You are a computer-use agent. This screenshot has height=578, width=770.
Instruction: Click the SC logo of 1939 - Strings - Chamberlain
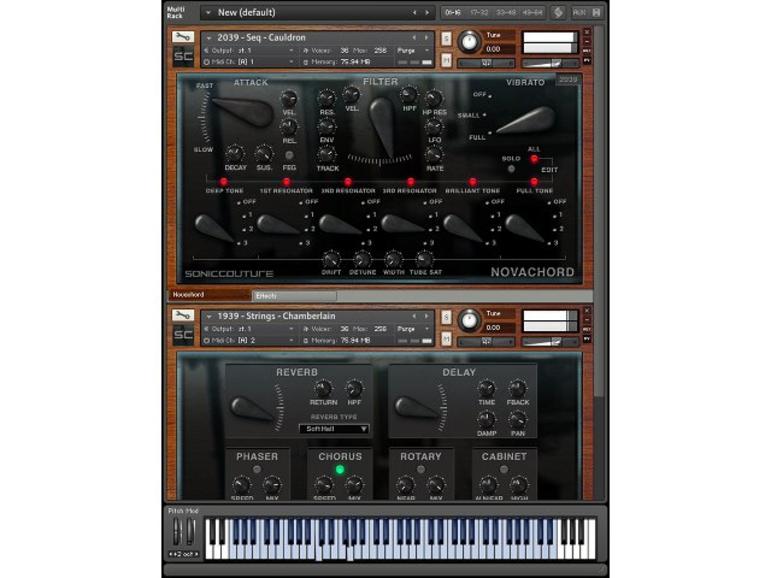tap(183, 335)
